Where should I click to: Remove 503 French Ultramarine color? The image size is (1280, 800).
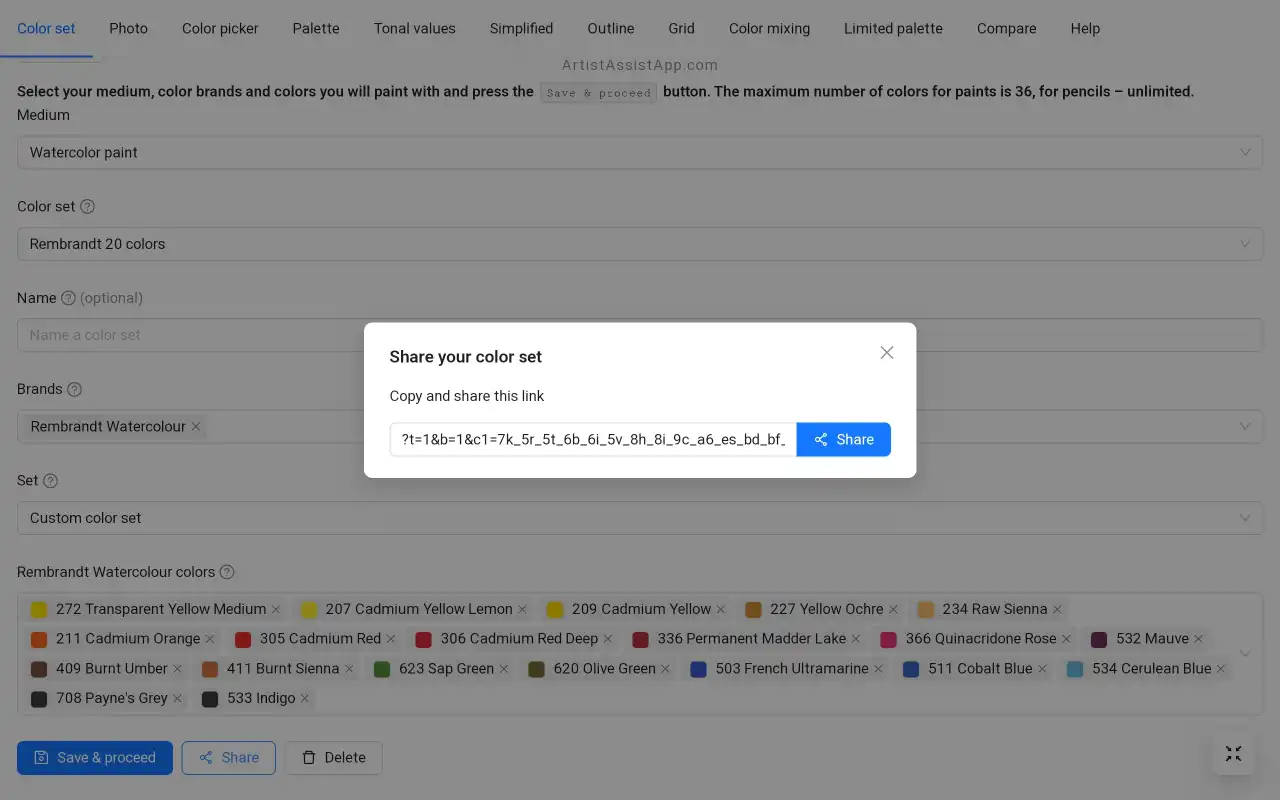(878, 669)
